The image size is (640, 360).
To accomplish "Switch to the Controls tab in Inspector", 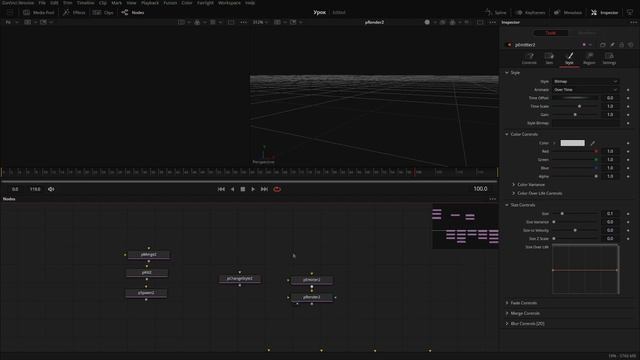I will pyautogui.click(x=529, y=58).
